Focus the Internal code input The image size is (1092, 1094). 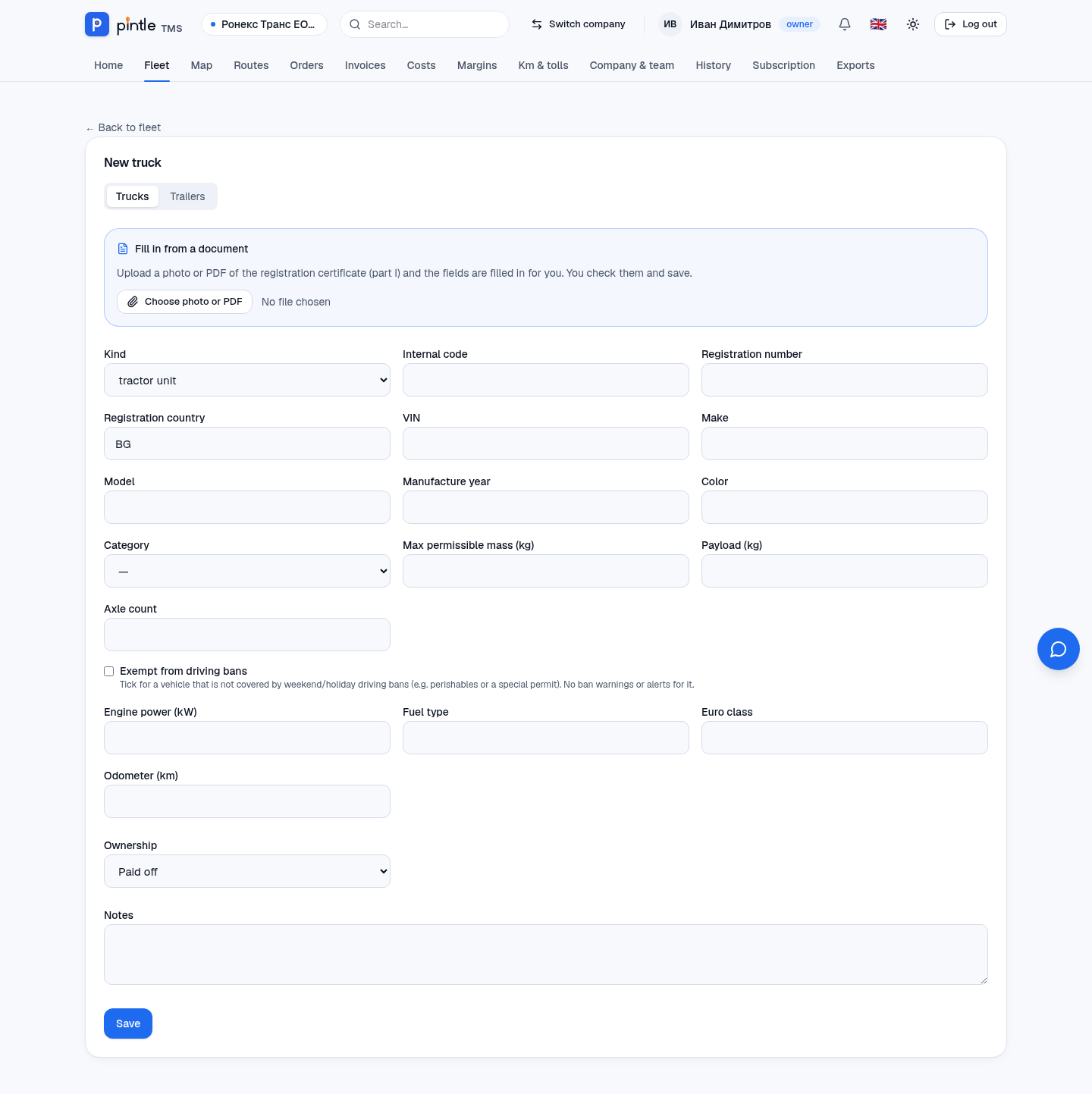tap(546, 380)
